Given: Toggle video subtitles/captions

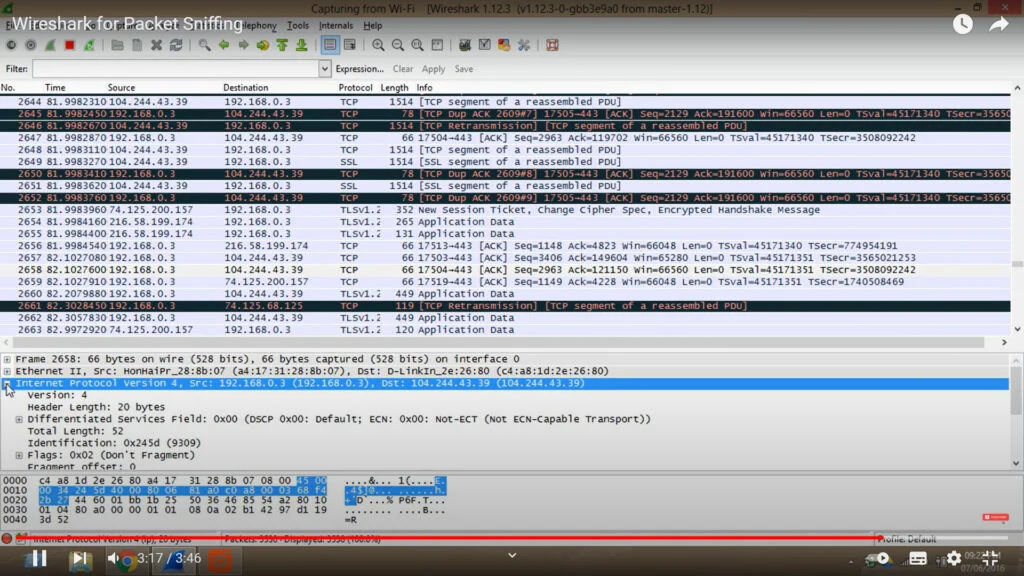Looking at the screenshot, I should tap(918, 559).
